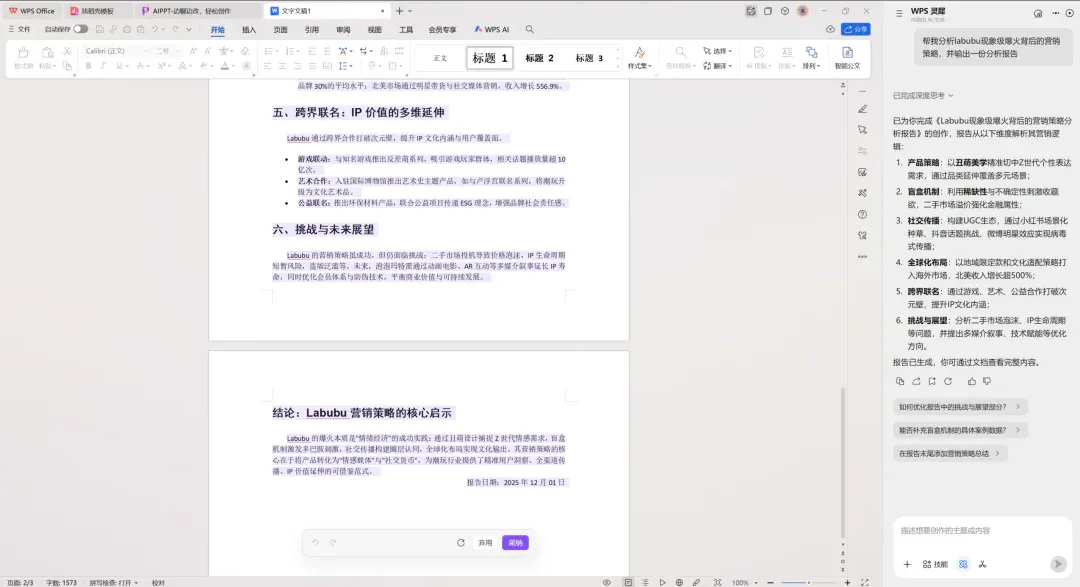This screenshot has width=1080, height=587.
Task: Click the selection cursor icon in right sidebar
Action: [862, 130]
